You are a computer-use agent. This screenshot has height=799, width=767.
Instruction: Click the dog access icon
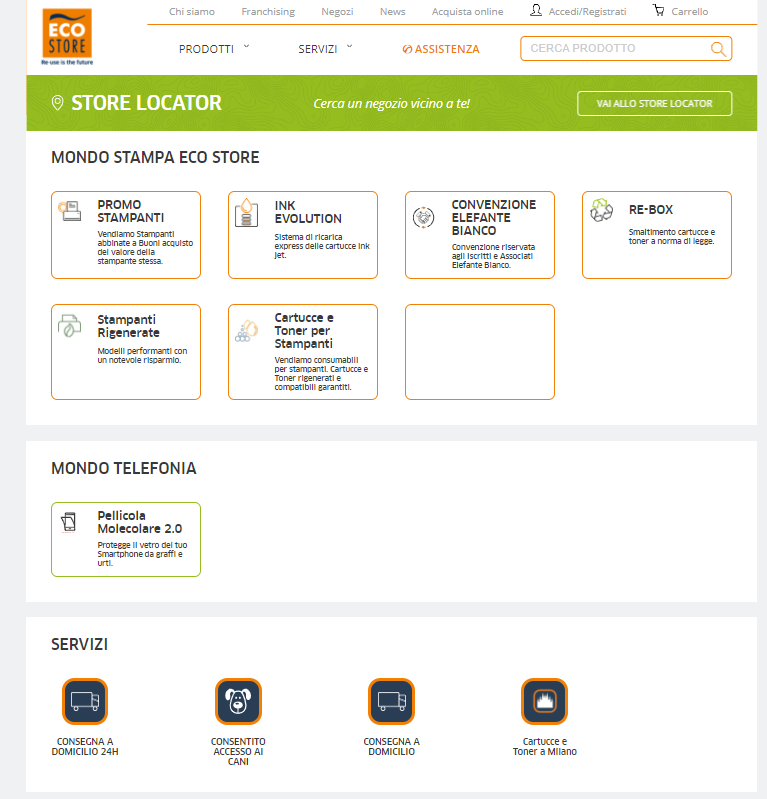click(238, 701)
